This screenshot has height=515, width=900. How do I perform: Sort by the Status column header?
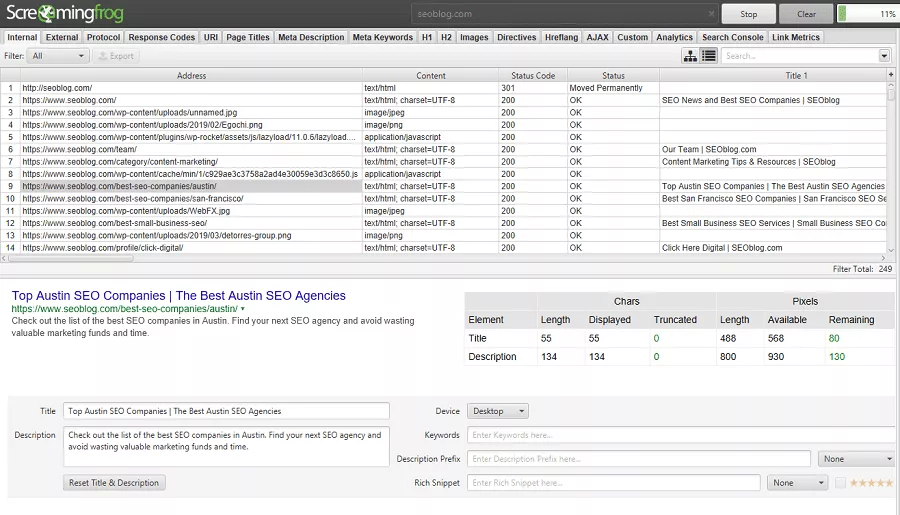point(613,75)
